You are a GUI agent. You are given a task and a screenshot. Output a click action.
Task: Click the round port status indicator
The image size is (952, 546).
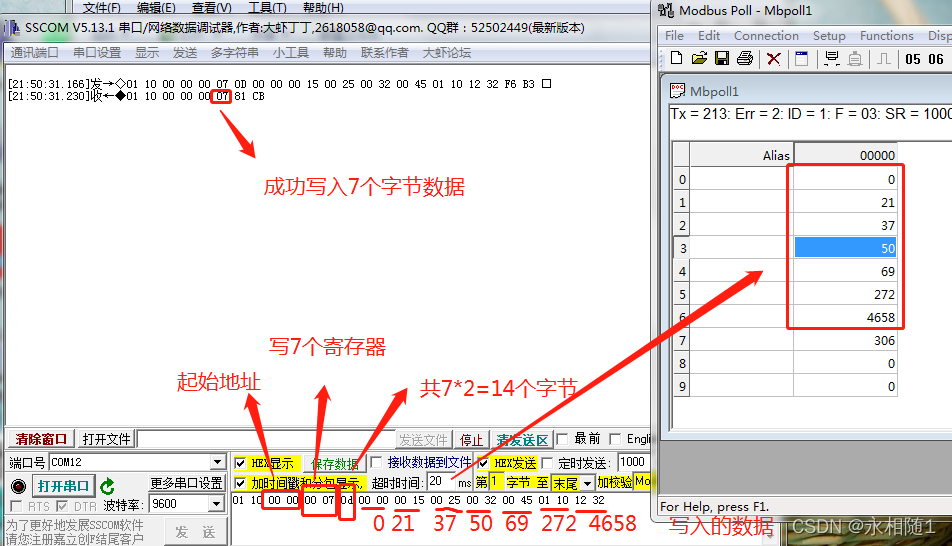(x=19, y=486)
